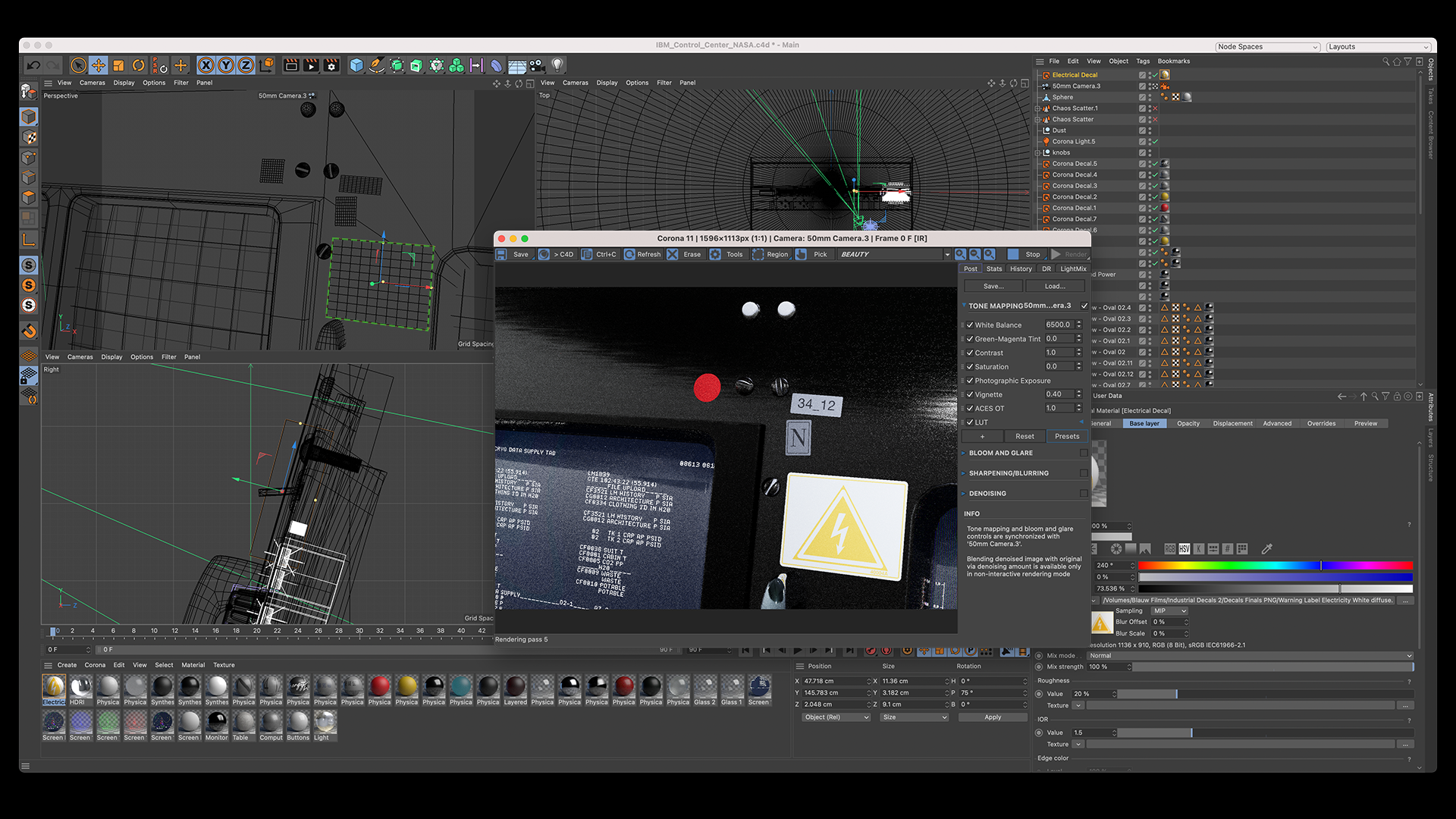
Task: Expand the Chaos Scatter.1 tree item
Action: tap(1037, 108)
